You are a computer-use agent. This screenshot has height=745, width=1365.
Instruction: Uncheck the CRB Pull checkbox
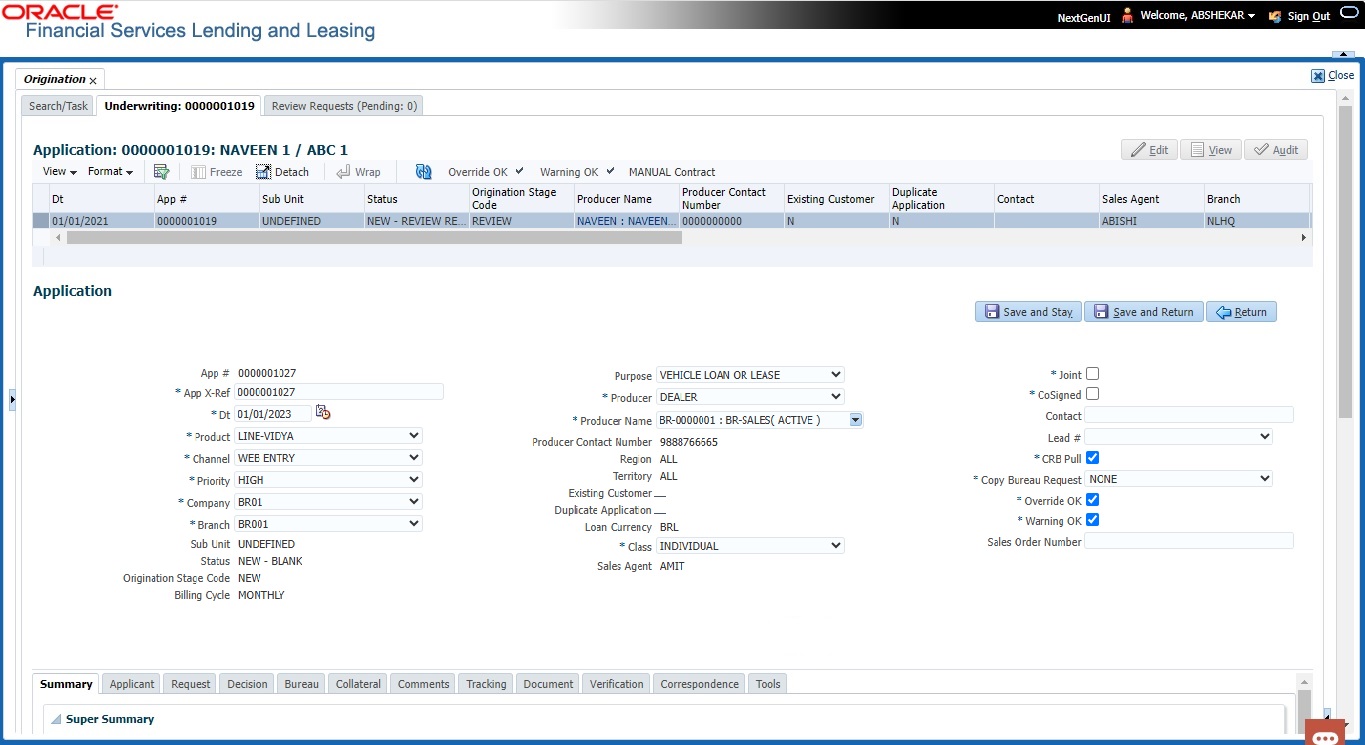(x=1092, y=458)
